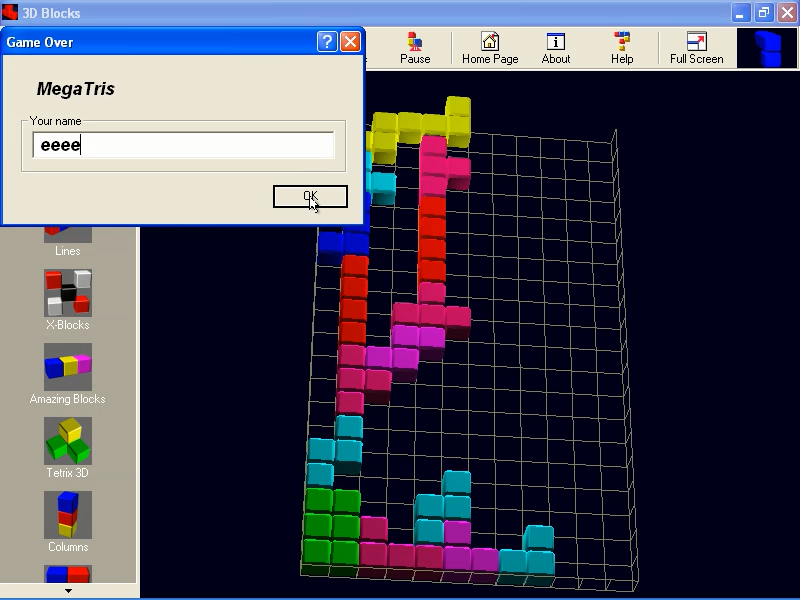
Task: Close the Game Over dialog
Action: pyautogui.click(x=351, y=41)
